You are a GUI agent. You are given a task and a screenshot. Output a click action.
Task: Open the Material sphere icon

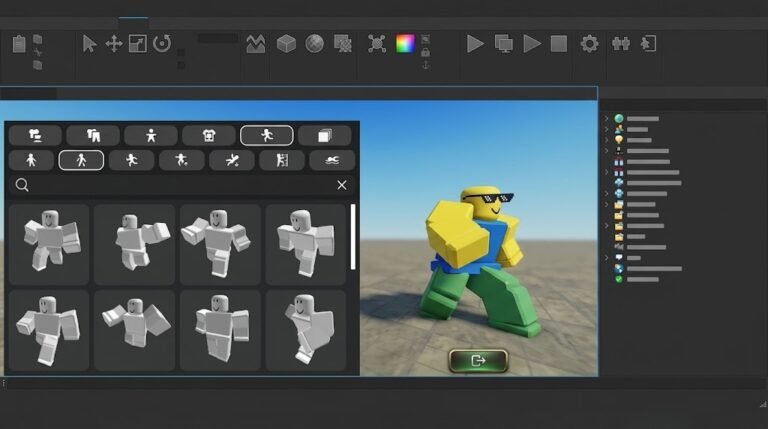(x=314, y=44)
